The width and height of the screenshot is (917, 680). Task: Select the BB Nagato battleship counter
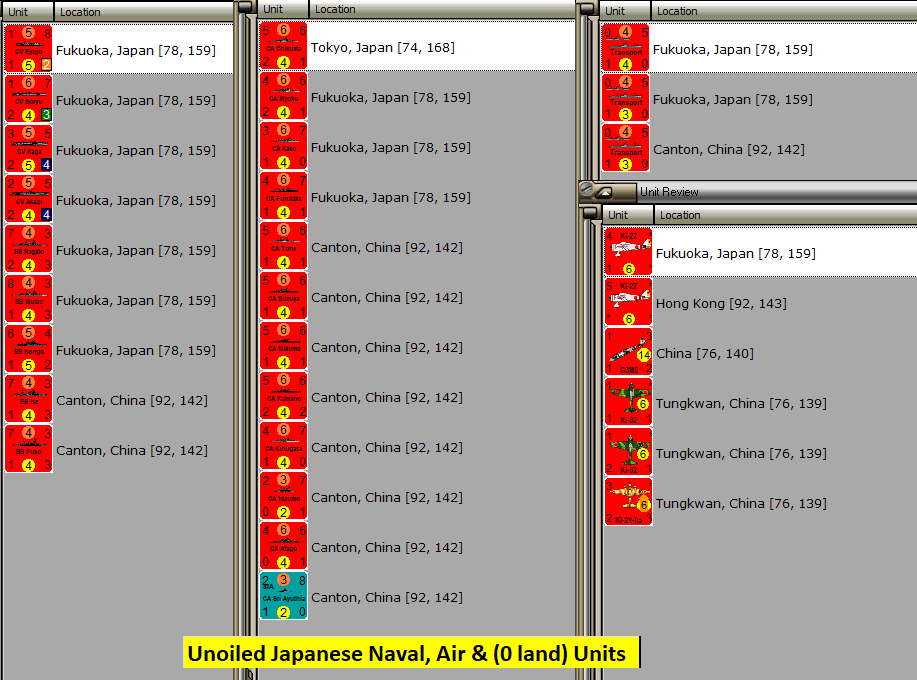coord(29,249)
